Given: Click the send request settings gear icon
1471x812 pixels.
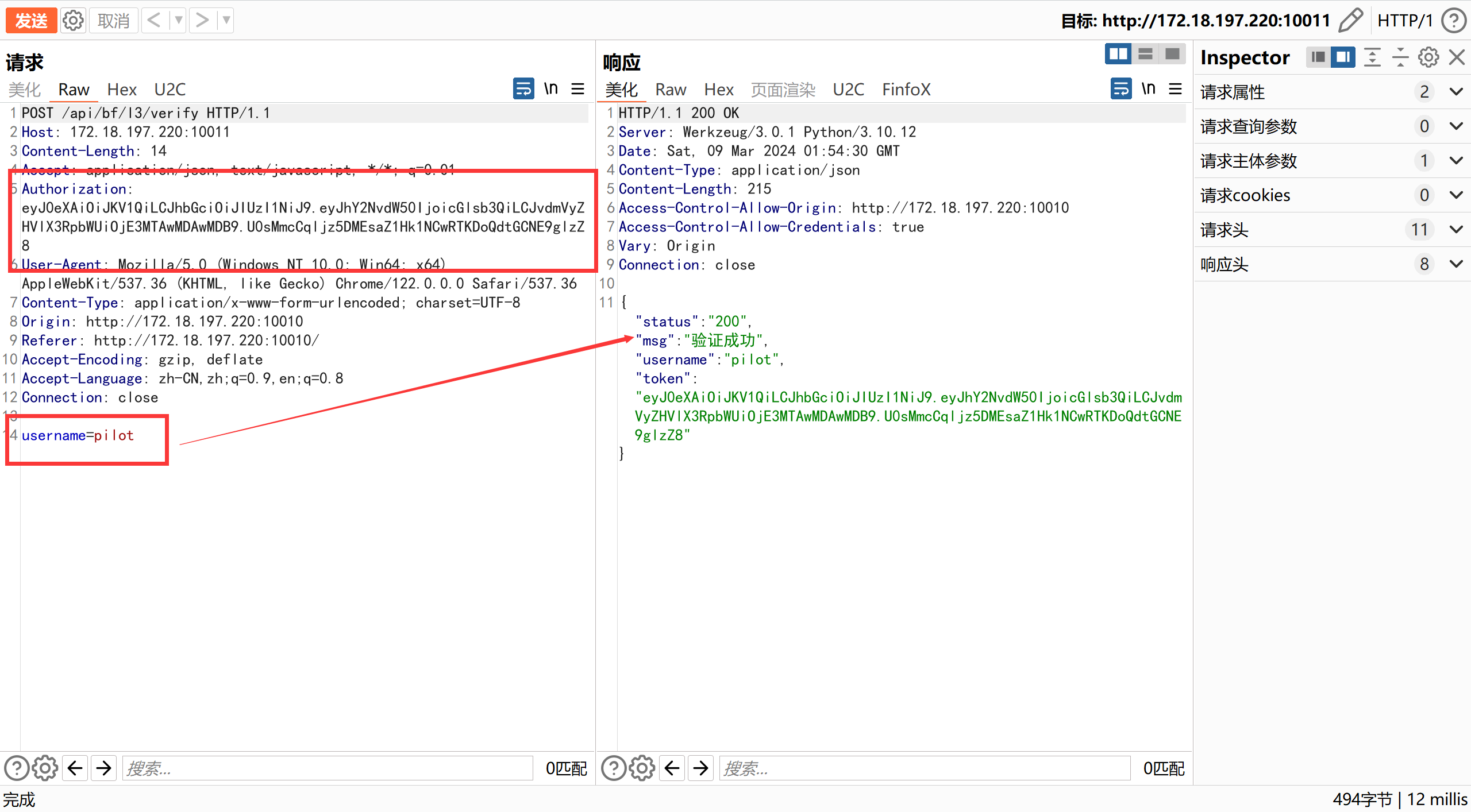Looking at the screenshot, I should pyautogui.click(x=73, y=21).
